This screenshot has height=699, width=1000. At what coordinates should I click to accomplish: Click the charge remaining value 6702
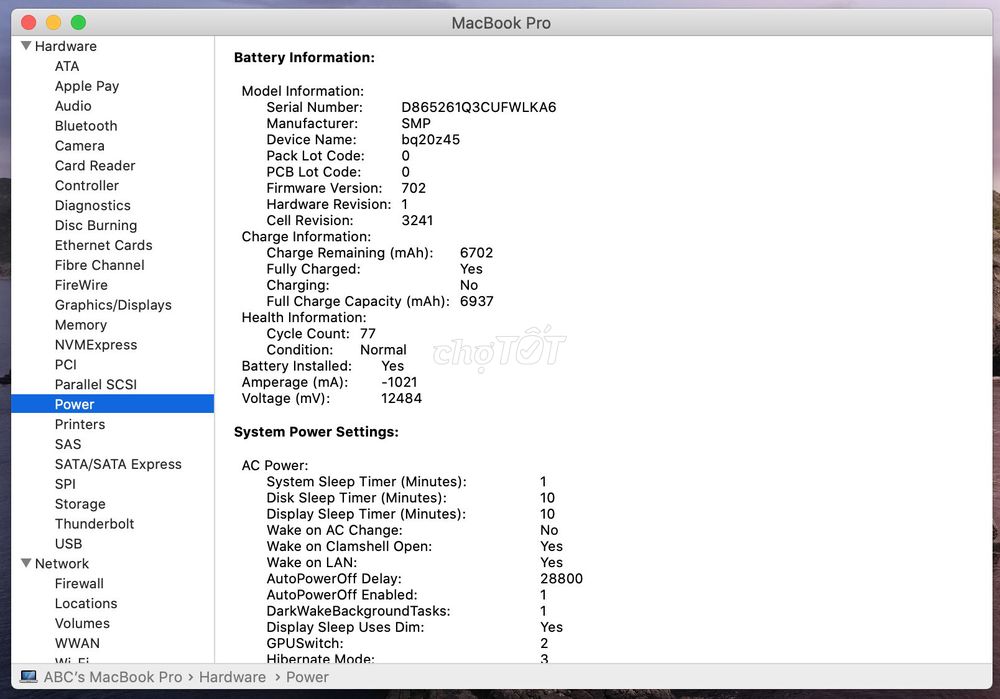[x=476, y=253]
